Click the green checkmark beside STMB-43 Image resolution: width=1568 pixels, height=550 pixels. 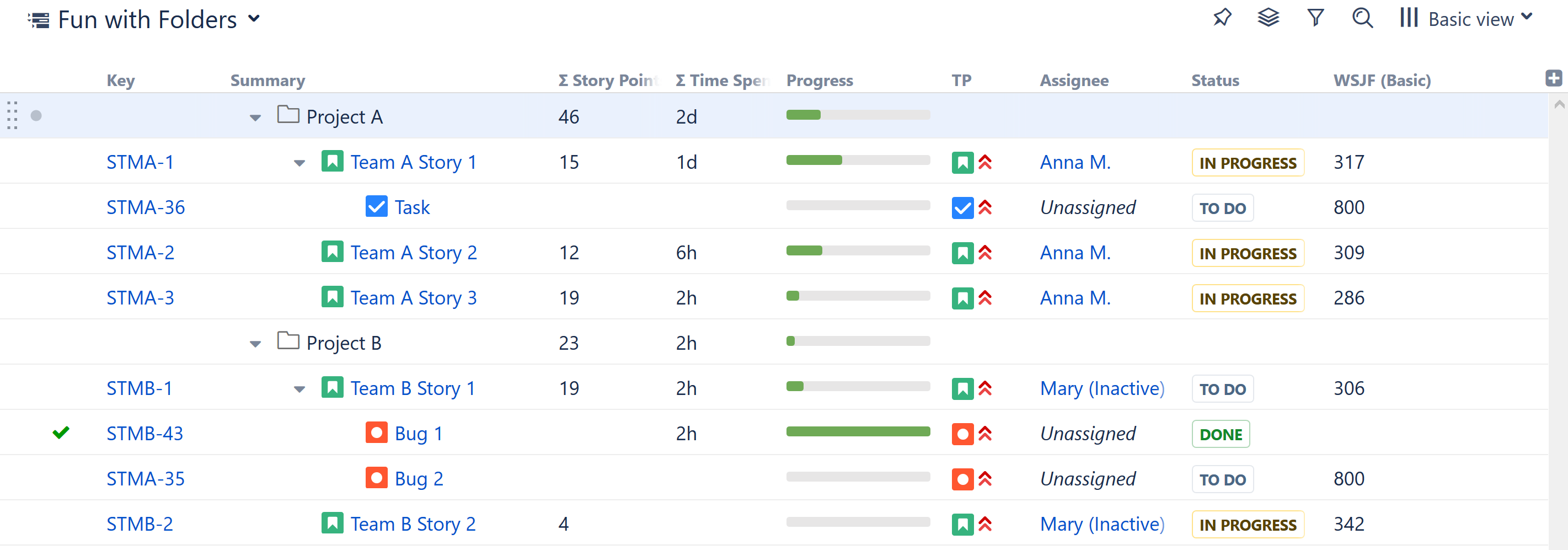pos(61,432)
